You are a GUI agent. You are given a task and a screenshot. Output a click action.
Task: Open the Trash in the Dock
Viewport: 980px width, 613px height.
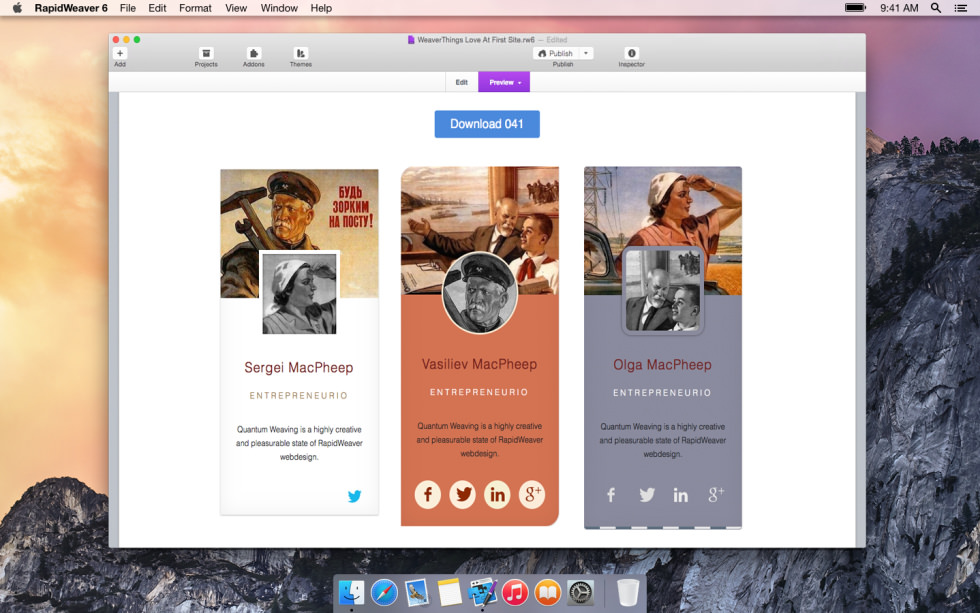(628, 592)
